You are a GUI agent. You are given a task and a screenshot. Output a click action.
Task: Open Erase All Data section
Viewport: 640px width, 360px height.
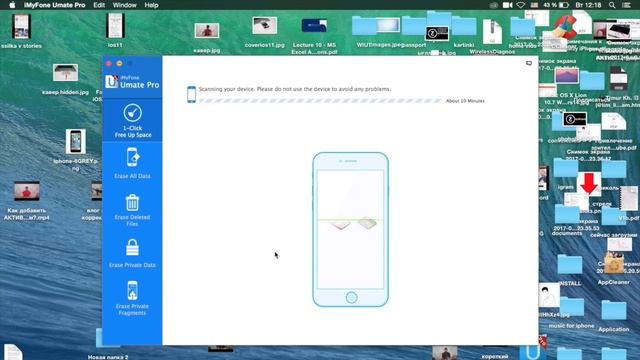[x=132, y=163]
